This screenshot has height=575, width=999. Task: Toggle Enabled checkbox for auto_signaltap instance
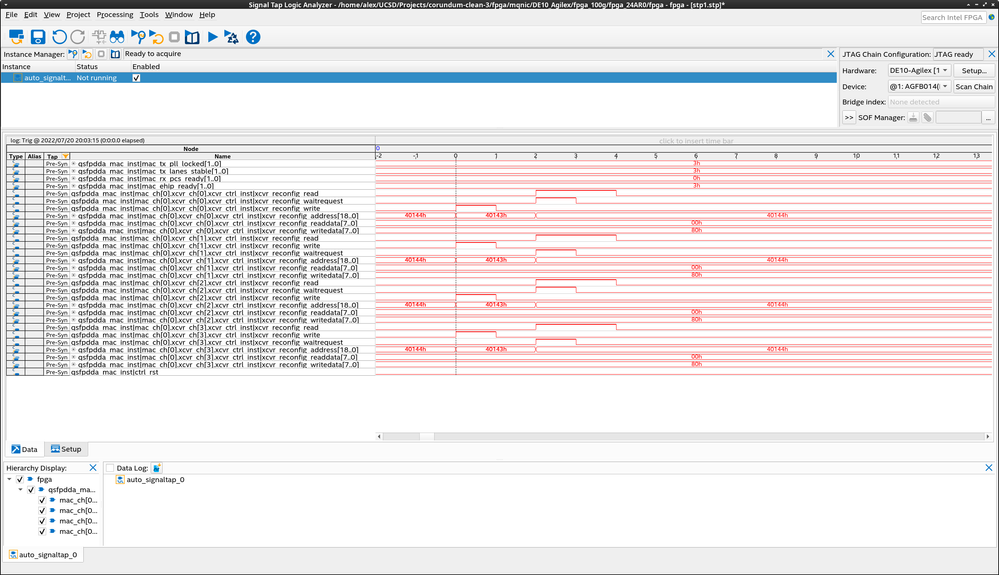click(x=136, y=78)
